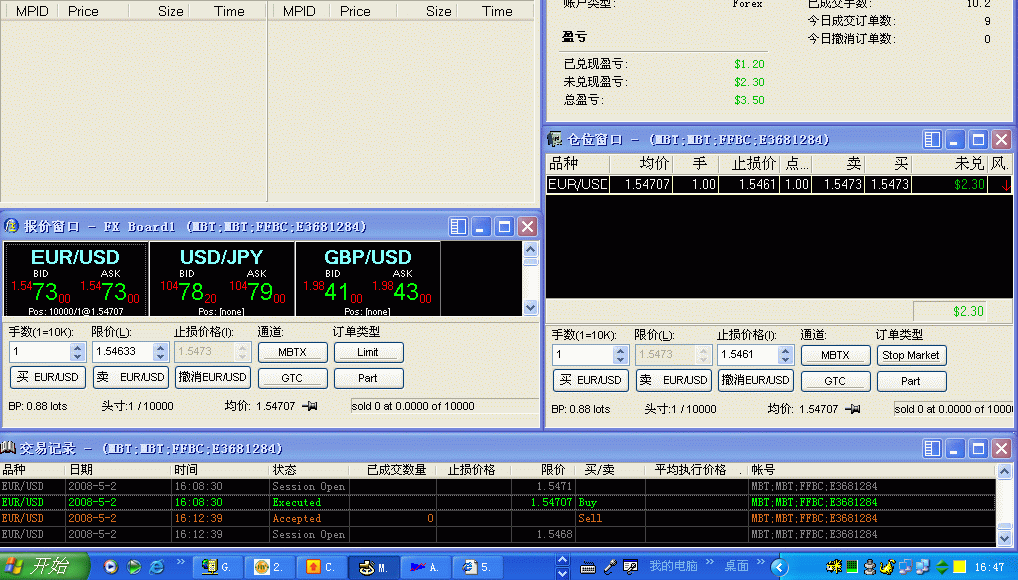Click 买 EUR/USD buy button in the position window
Image resolution: width=1018 pixels, height=580 pixels.
591,381
